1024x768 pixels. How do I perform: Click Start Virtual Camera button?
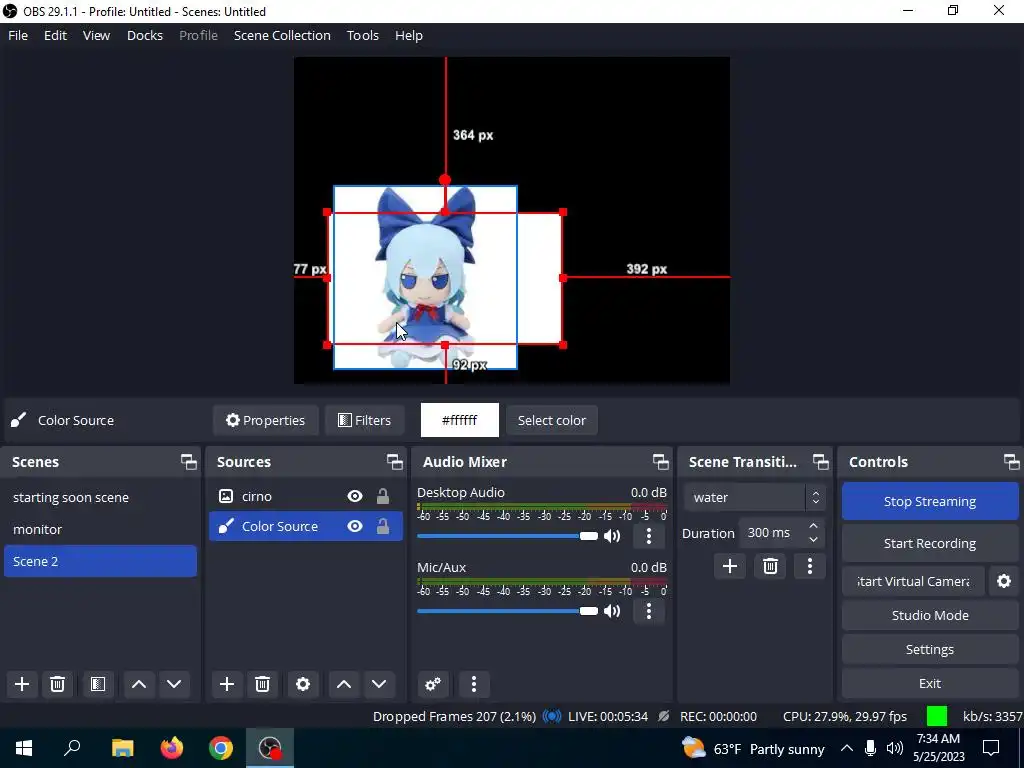[x=913, y=581]
